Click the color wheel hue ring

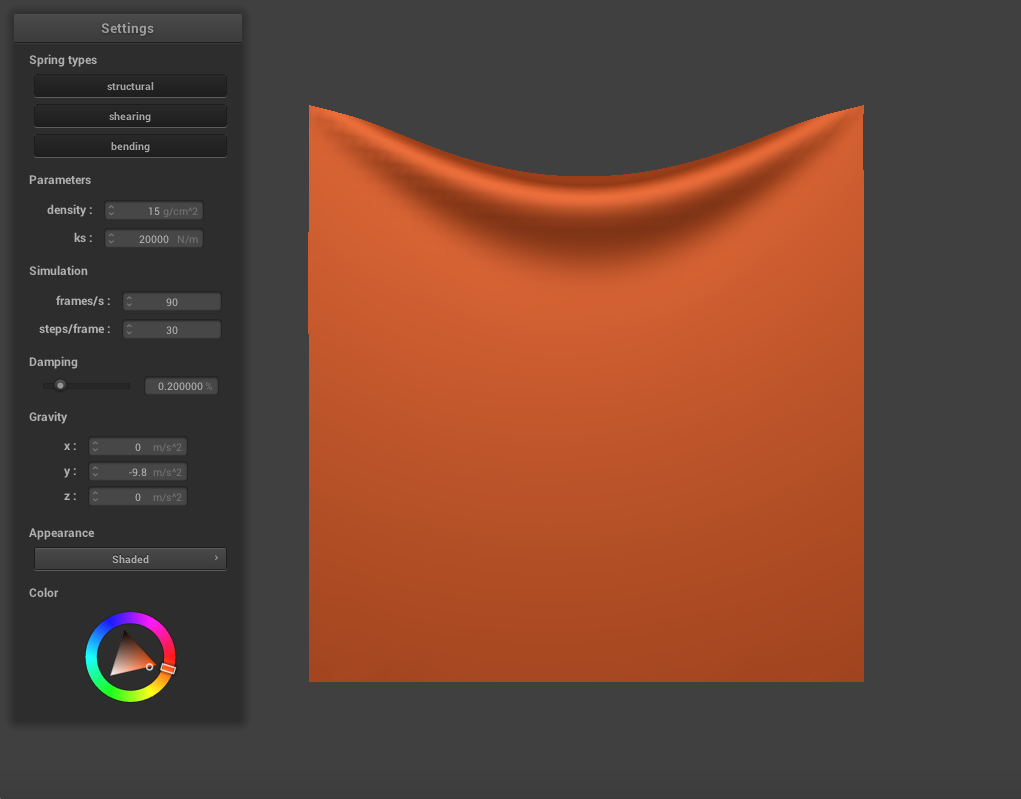[x=130, y=618]
